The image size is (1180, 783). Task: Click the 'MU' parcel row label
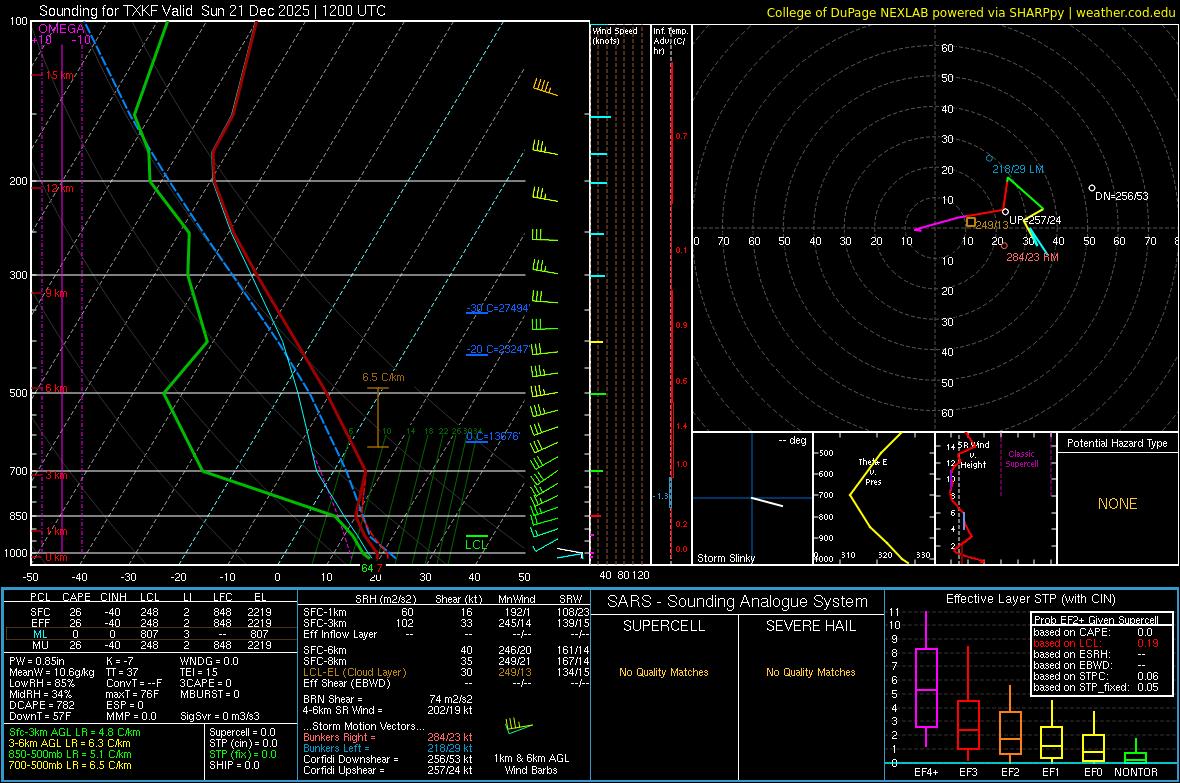(41, 644)
